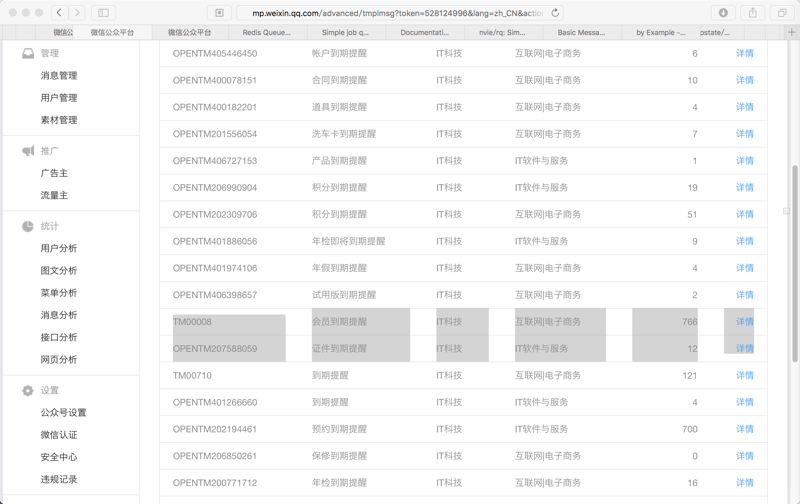Open 详情 for 保修到期提醒
The width and height of the screenshot is (800, 504).
744,456
